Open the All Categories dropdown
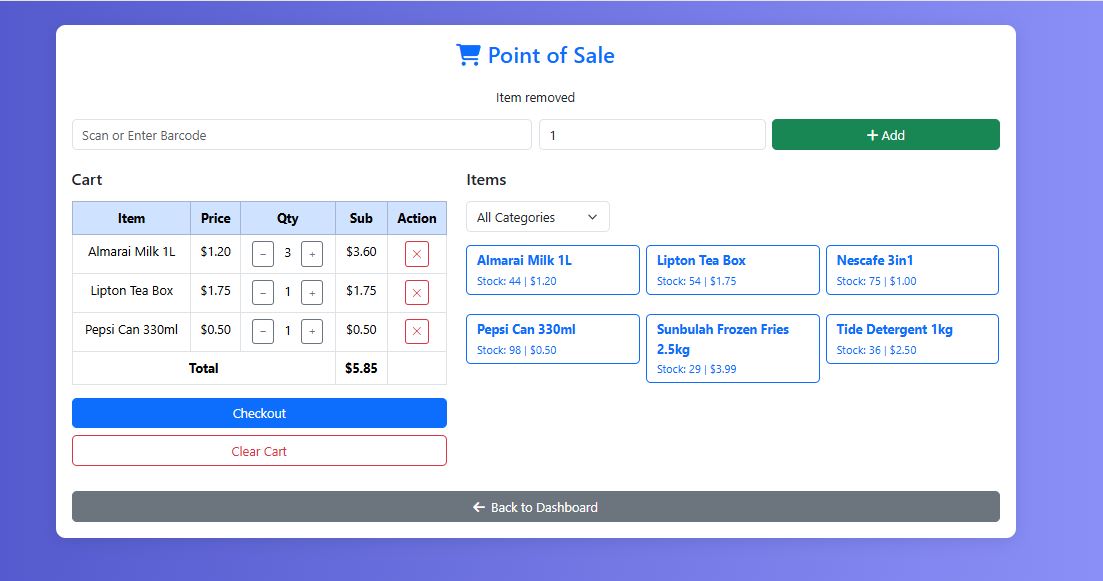The width and height of the screenshot is (1103, 581). [537, 216]
